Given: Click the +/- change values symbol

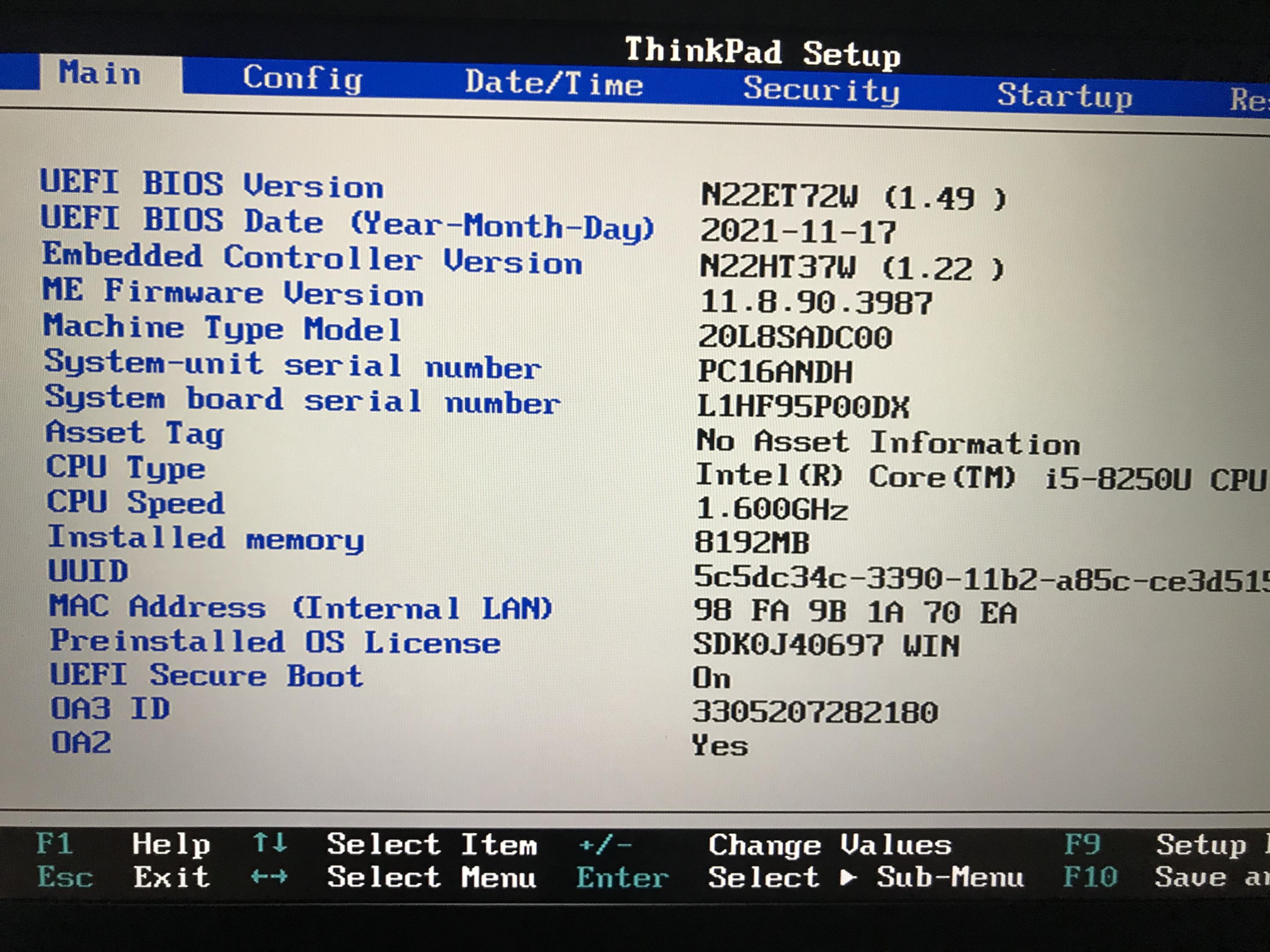Looking at the screenshot, I should tap(605, 845).
